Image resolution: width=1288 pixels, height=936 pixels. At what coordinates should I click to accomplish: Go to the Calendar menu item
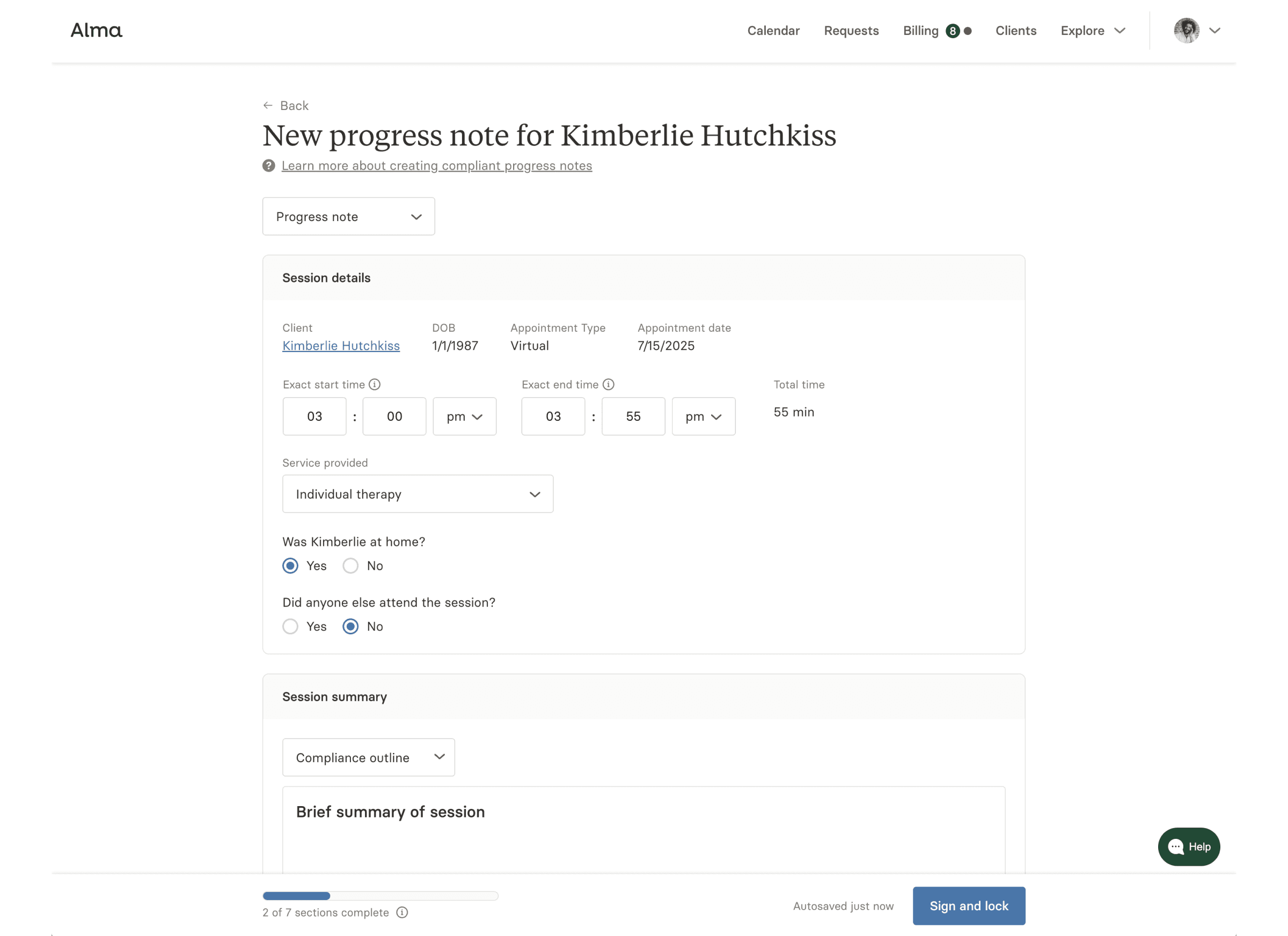(x=773, y=31)
